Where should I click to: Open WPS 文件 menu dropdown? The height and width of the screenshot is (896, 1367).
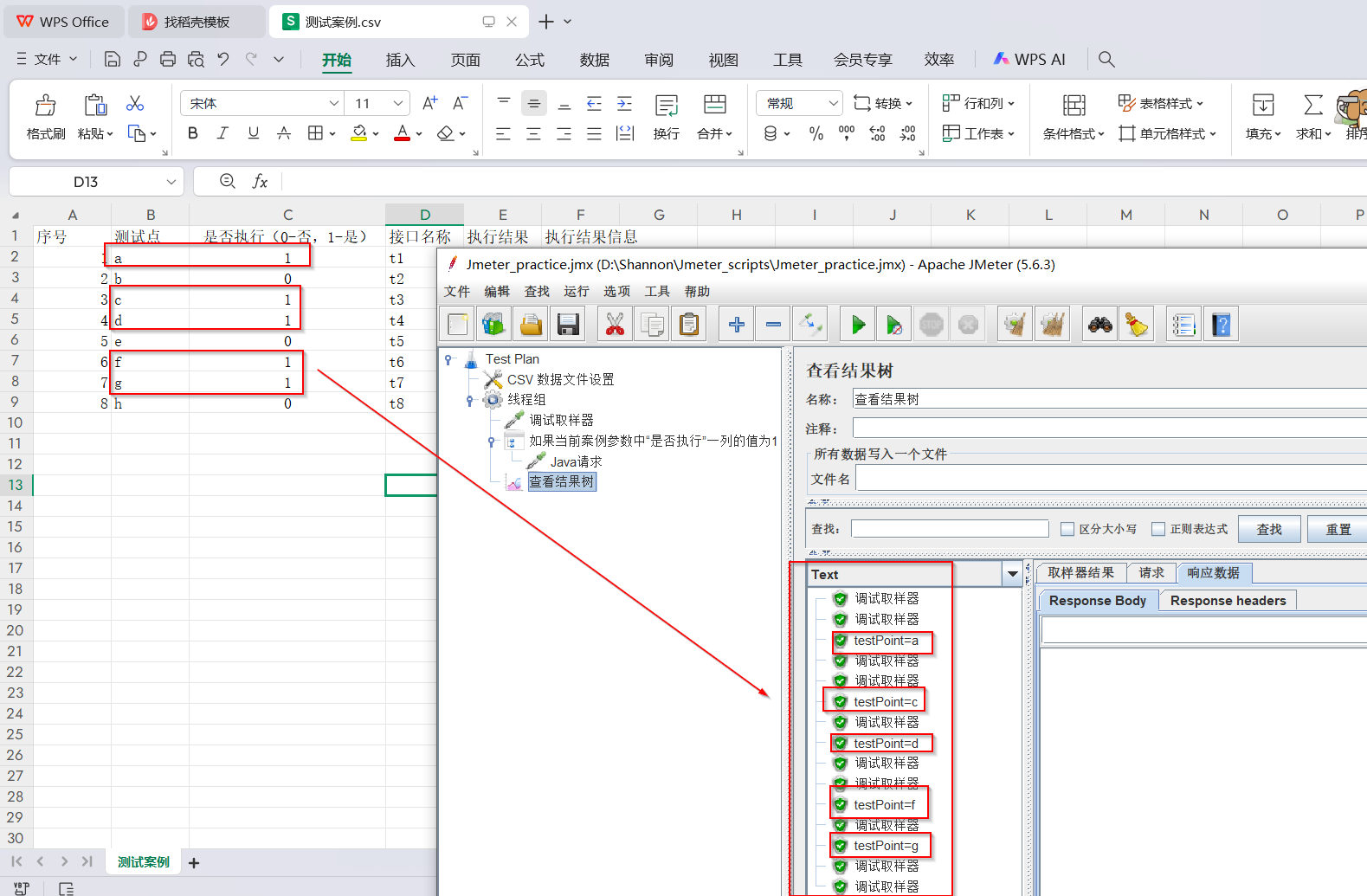47,59
